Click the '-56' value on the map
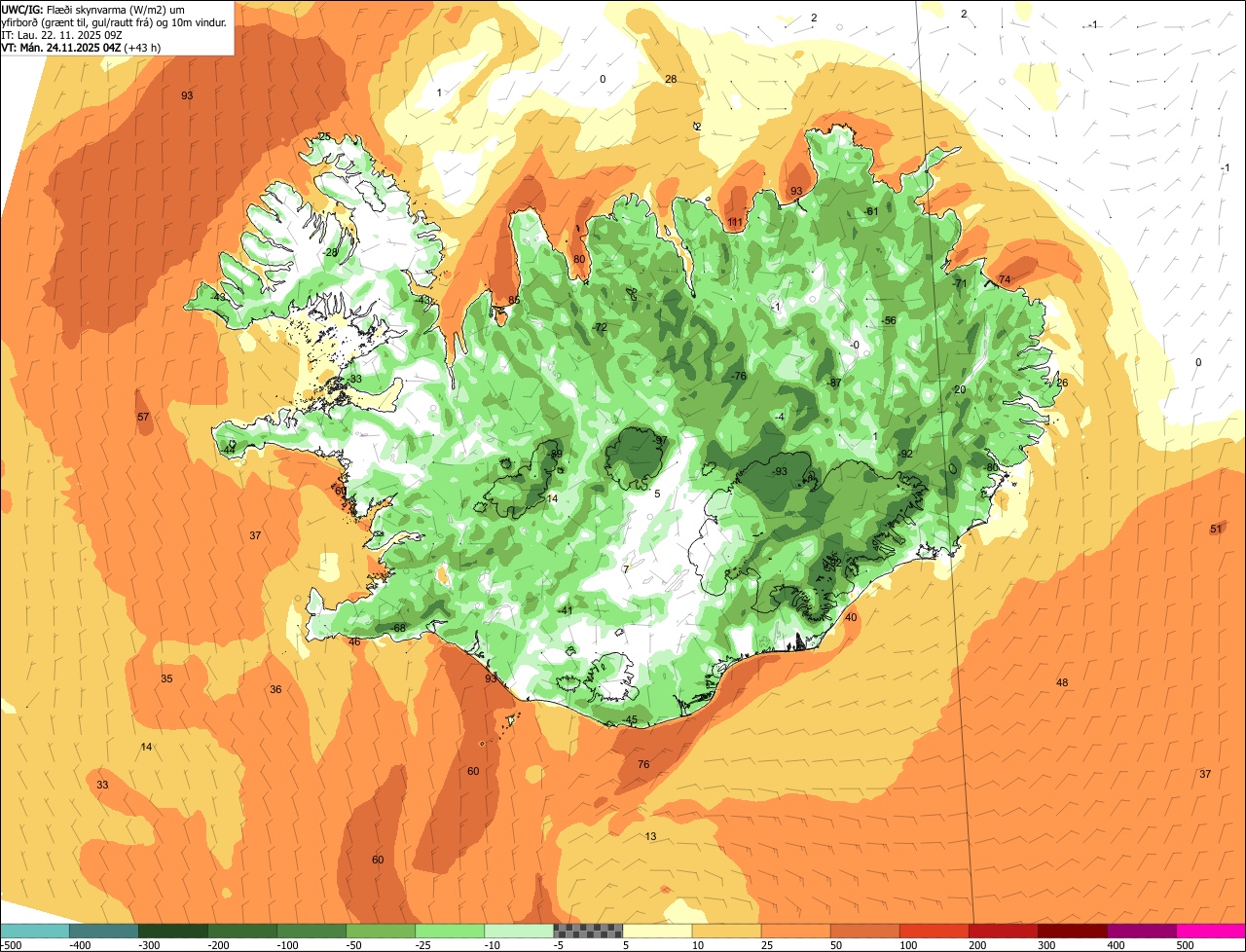This screenshot has height=952, width=1246. click(888, 320)
